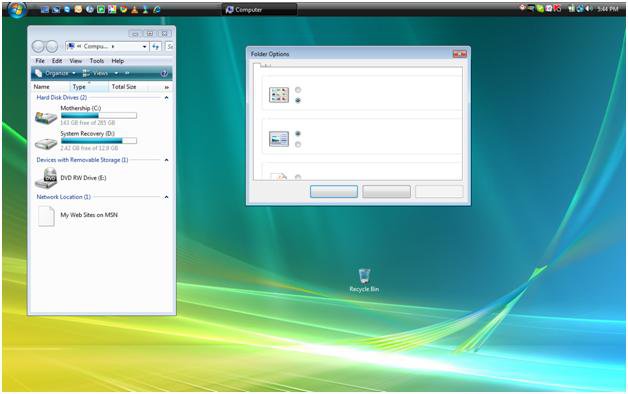Select filled radio beside thumbnail-grid icon

click(298, 101)
